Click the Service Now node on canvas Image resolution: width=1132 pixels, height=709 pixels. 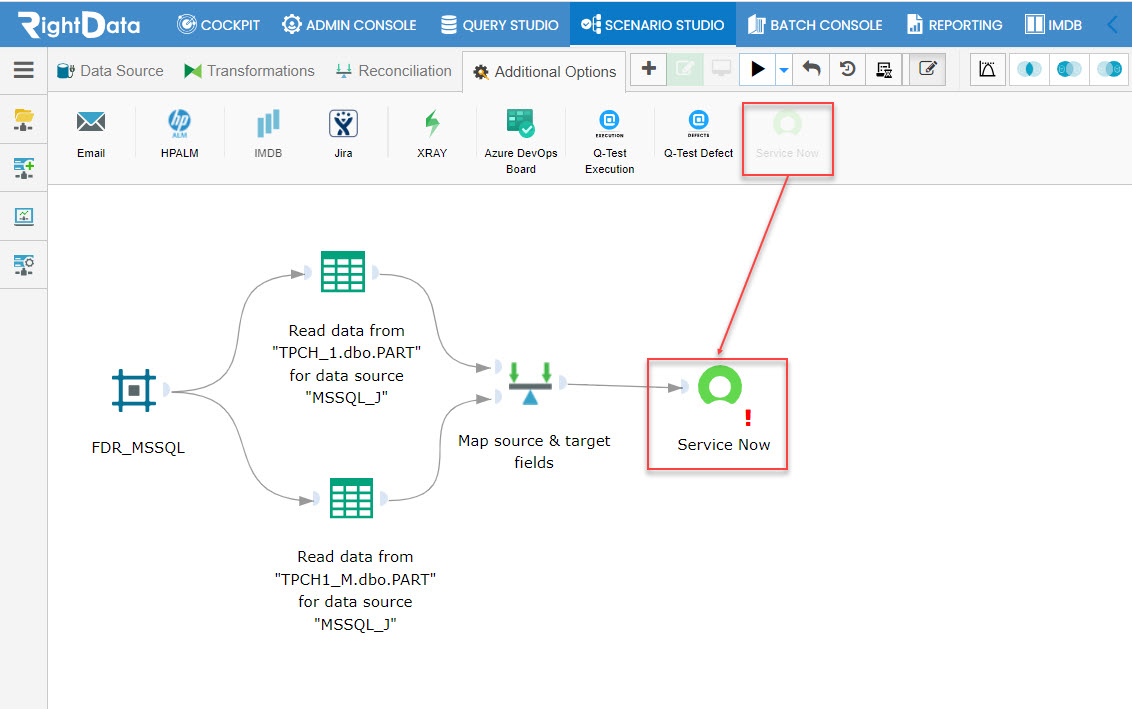tap(720, 386)
